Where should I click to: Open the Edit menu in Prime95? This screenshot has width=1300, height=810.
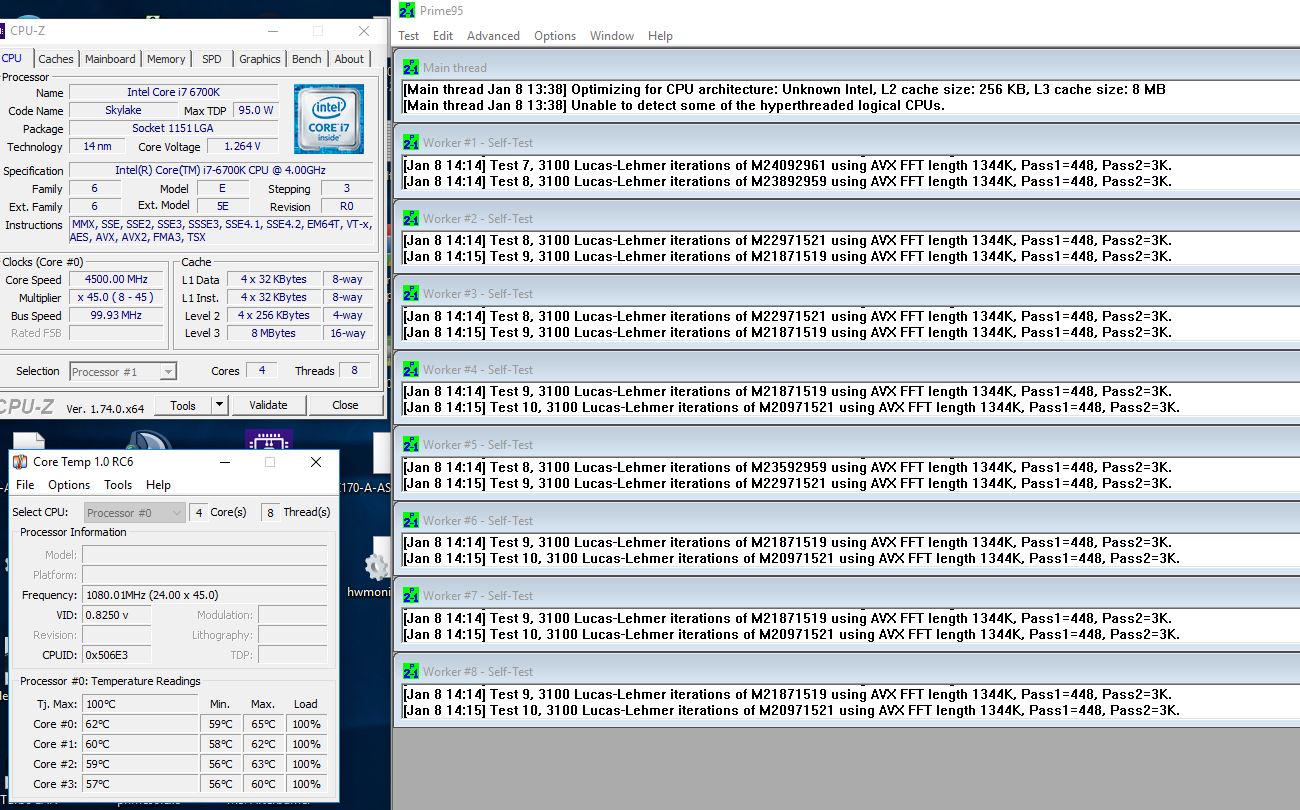point(443,35)
